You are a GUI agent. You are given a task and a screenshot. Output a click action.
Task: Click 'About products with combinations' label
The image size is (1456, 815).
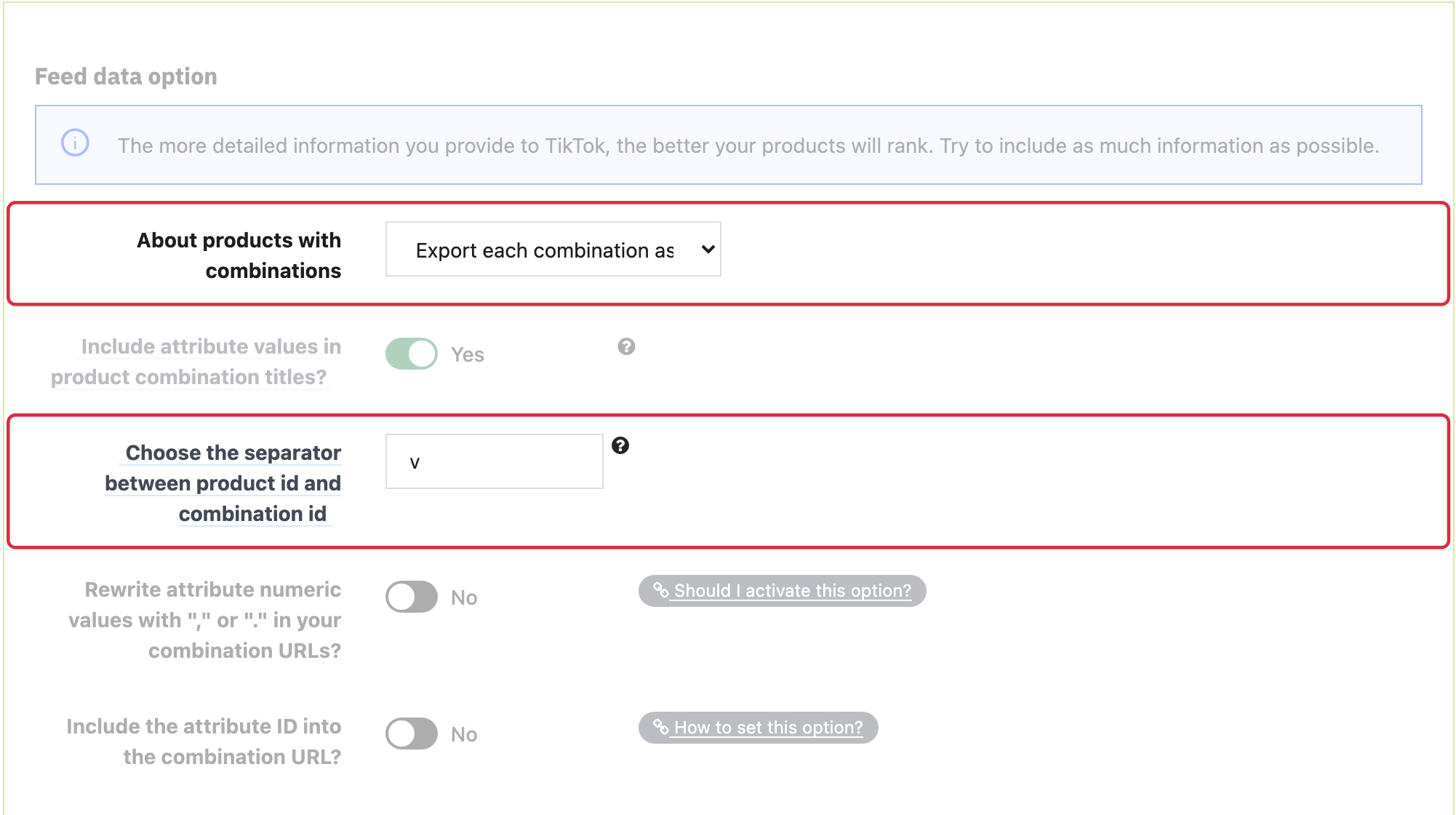click(x=239, y=255)
